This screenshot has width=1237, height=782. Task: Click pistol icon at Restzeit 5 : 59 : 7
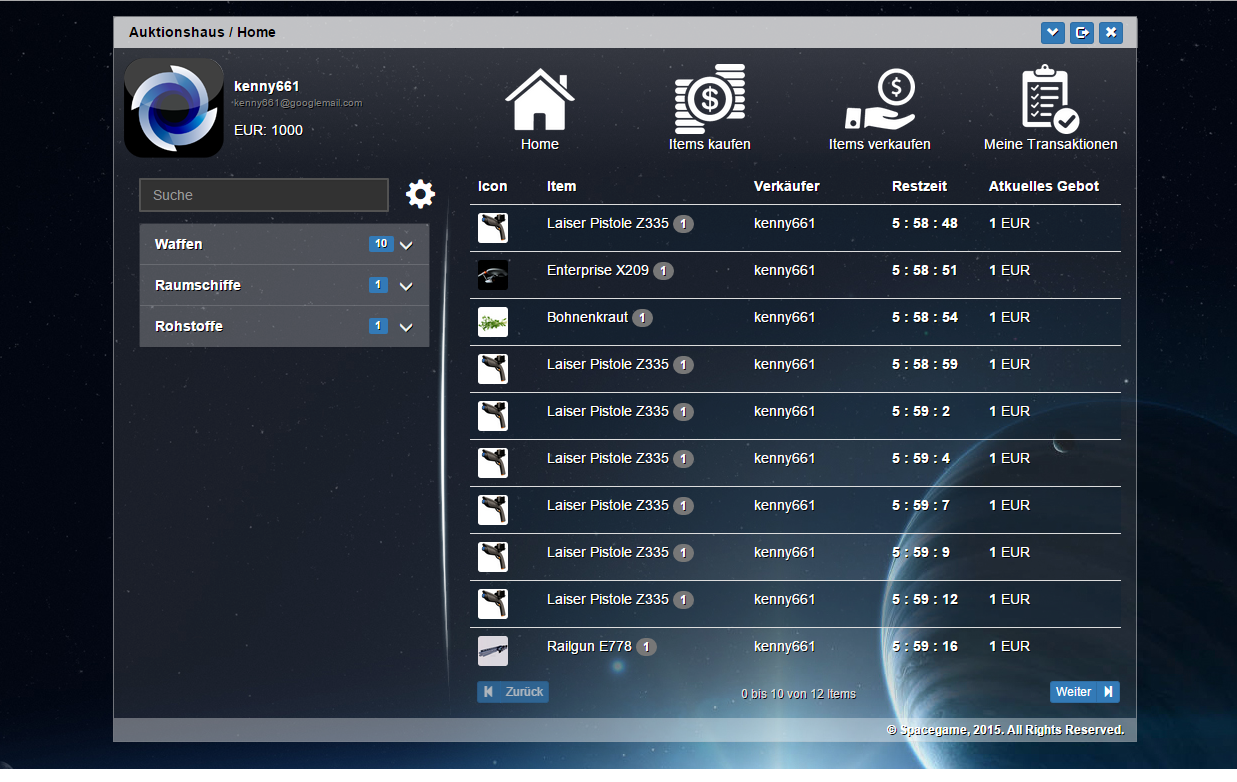(493, 510)
